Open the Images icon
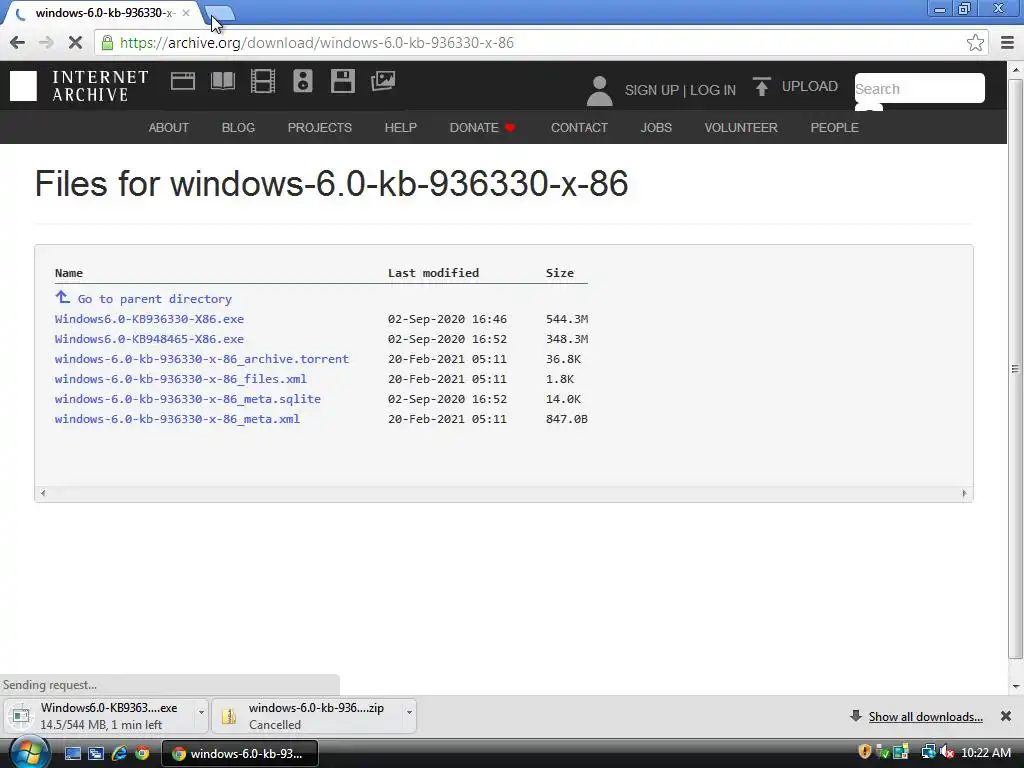The height and width of the screenshot is (768, 1024). [383, 81]
